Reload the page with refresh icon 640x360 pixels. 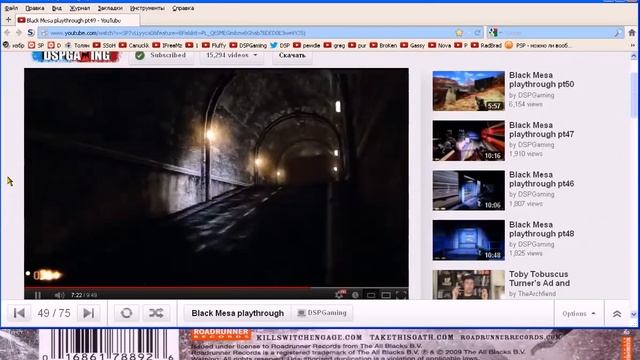coord(477,33)
